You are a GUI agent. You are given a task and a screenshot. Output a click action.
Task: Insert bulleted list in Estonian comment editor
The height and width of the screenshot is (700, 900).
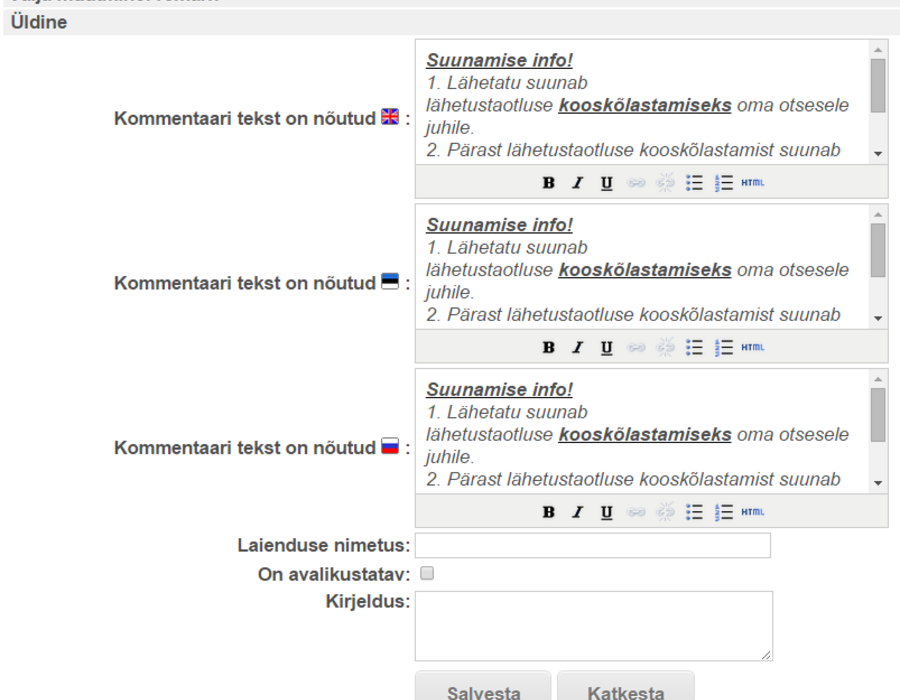click(x=695, y=348)
